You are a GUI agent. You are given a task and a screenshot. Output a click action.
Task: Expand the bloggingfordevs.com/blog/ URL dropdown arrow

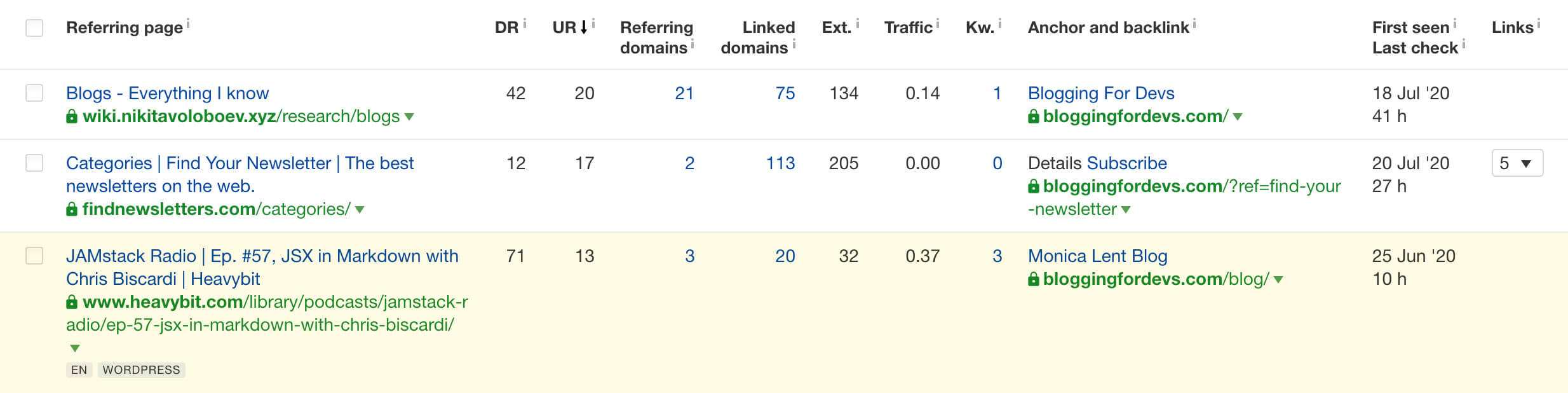[x=1278, y=279]
